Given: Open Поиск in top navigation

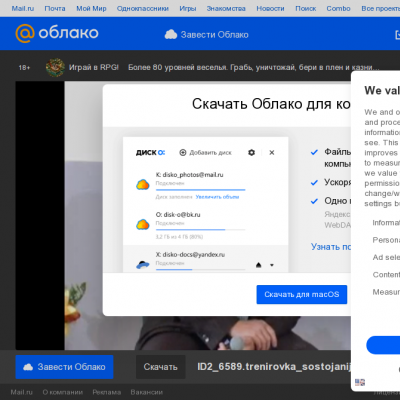Looking at the screenshot, I should [x=306, y=8].
